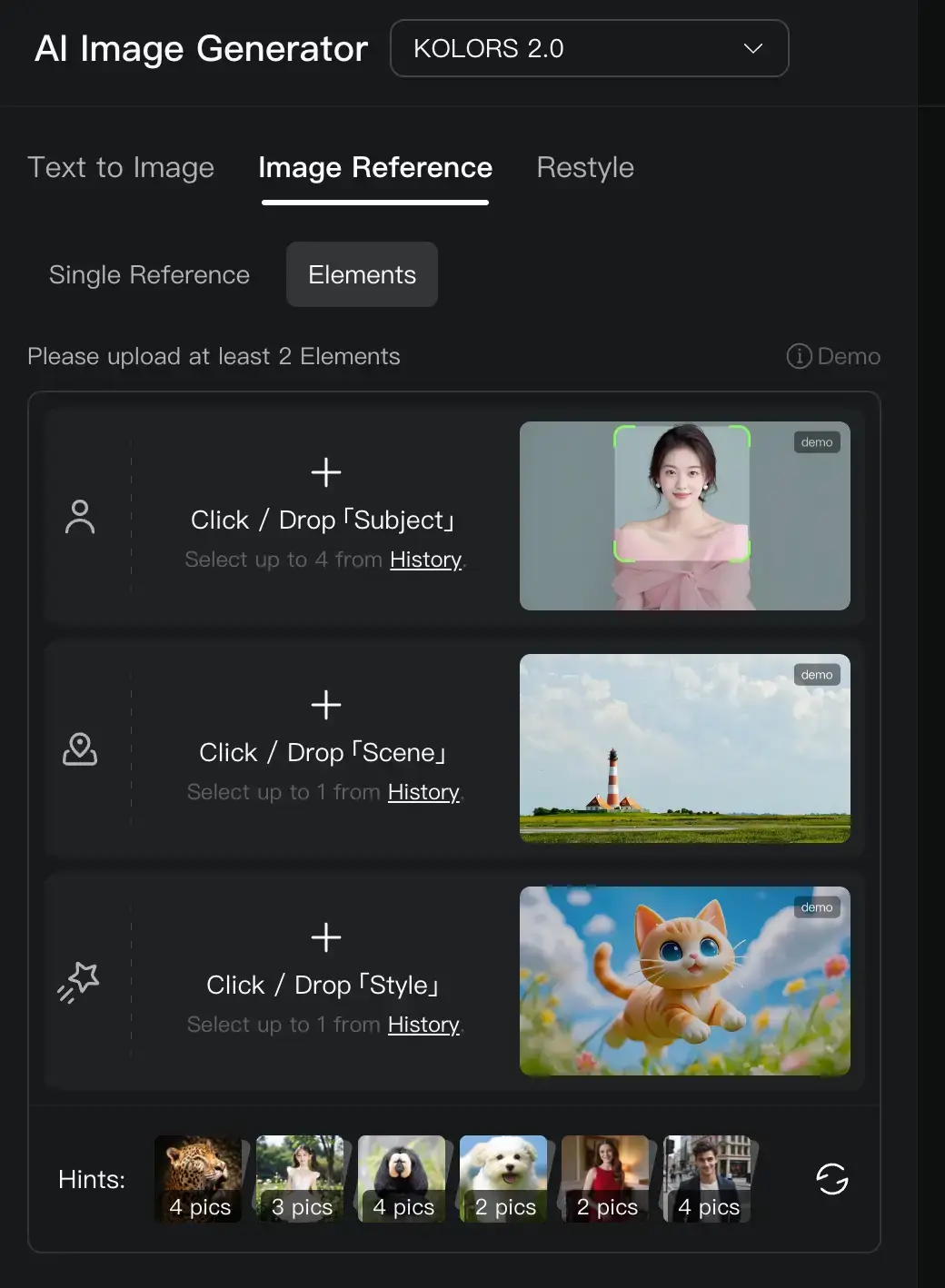Click the demo badge on the portrait image
This screenshot has width=945, height=1288.
tap(817, 442)
